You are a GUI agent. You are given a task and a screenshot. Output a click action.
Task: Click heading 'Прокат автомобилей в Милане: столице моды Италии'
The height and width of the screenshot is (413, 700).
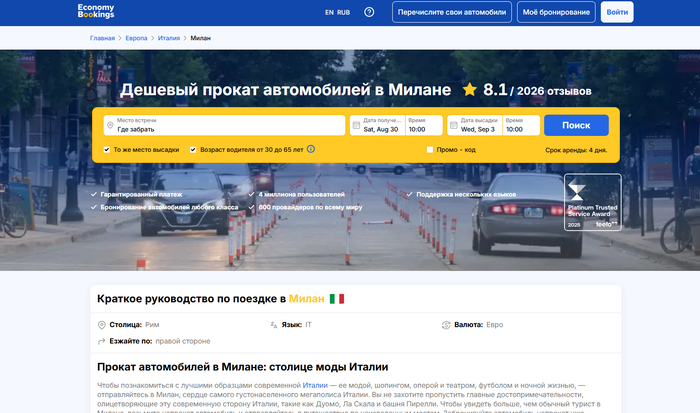click(x=242, y=367)
